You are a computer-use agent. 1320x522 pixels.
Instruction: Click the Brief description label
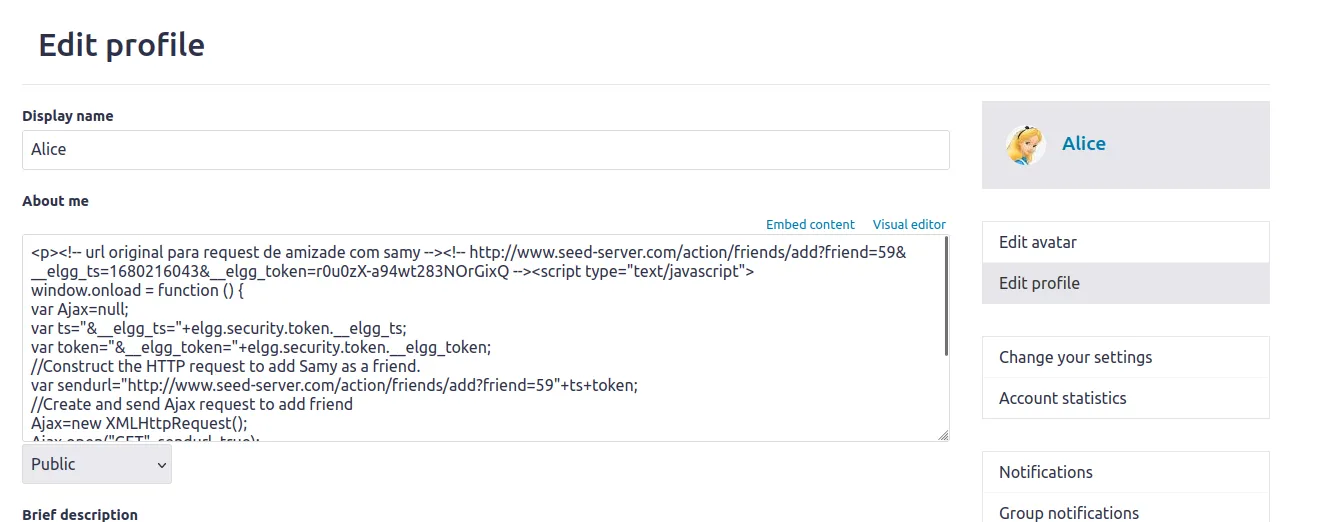80,514
